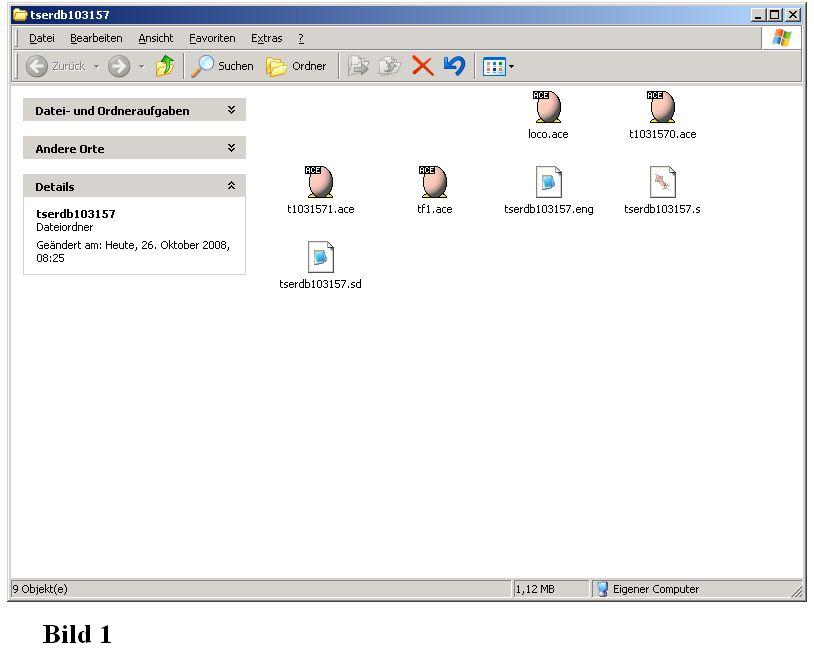This screenshot has height=661, width=814.
Task: Expand the Datei- und Ordneraufgaben panel
Action: click(x=231, y=110)
